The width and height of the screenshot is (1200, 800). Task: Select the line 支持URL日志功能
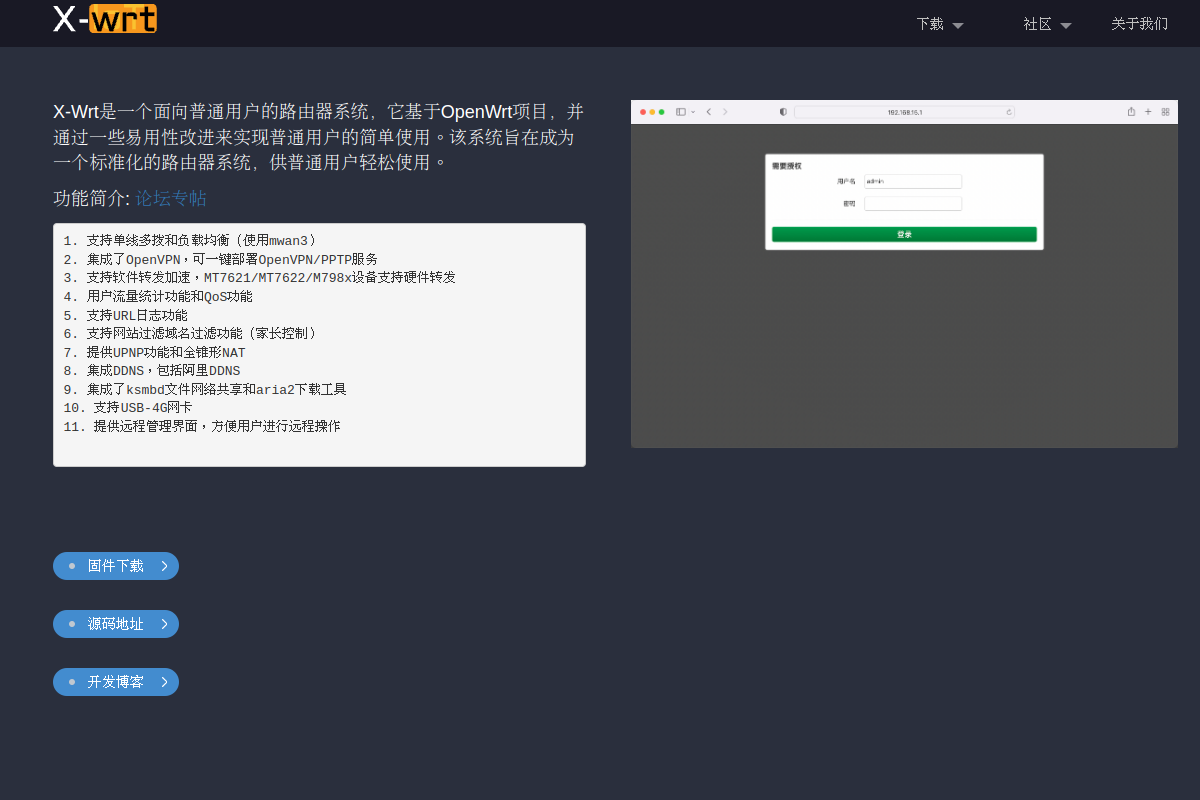[125, 315]
